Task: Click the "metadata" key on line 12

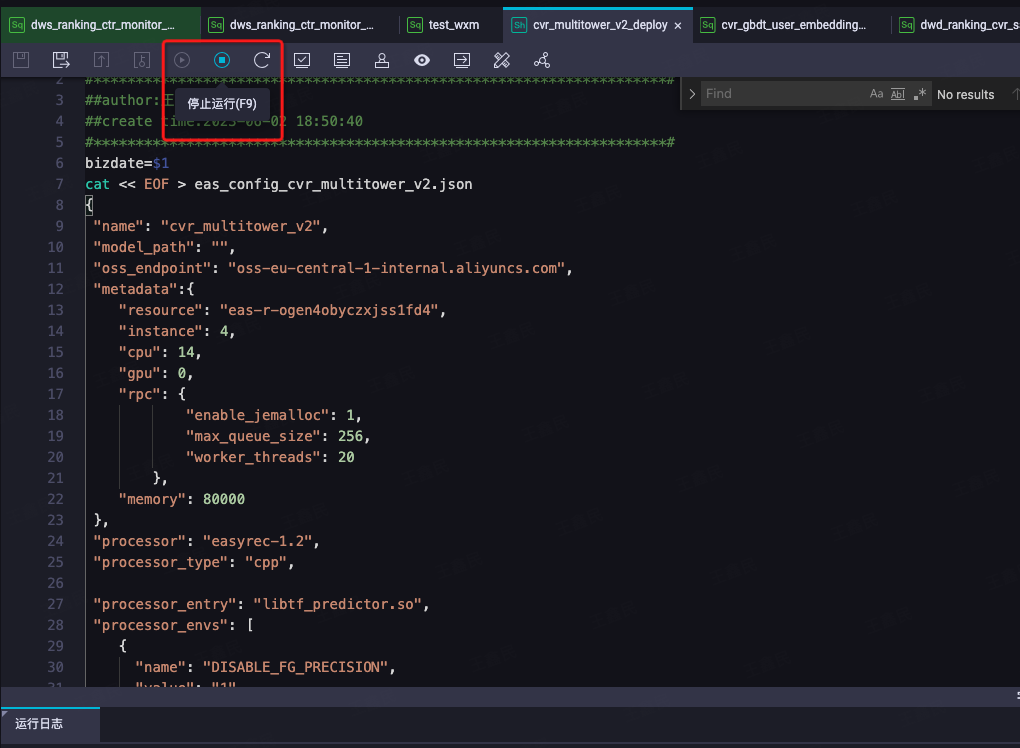Action: [135, 289]
